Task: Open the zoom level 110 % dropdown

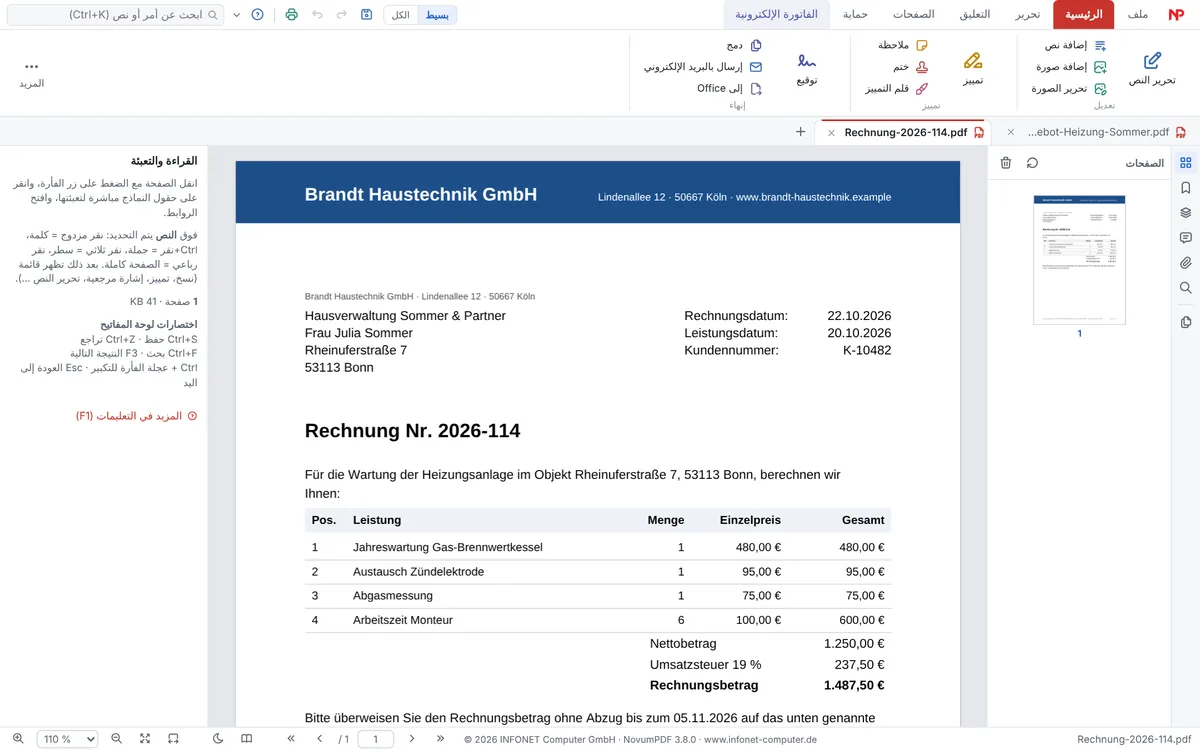Action: tap(68, 739)
